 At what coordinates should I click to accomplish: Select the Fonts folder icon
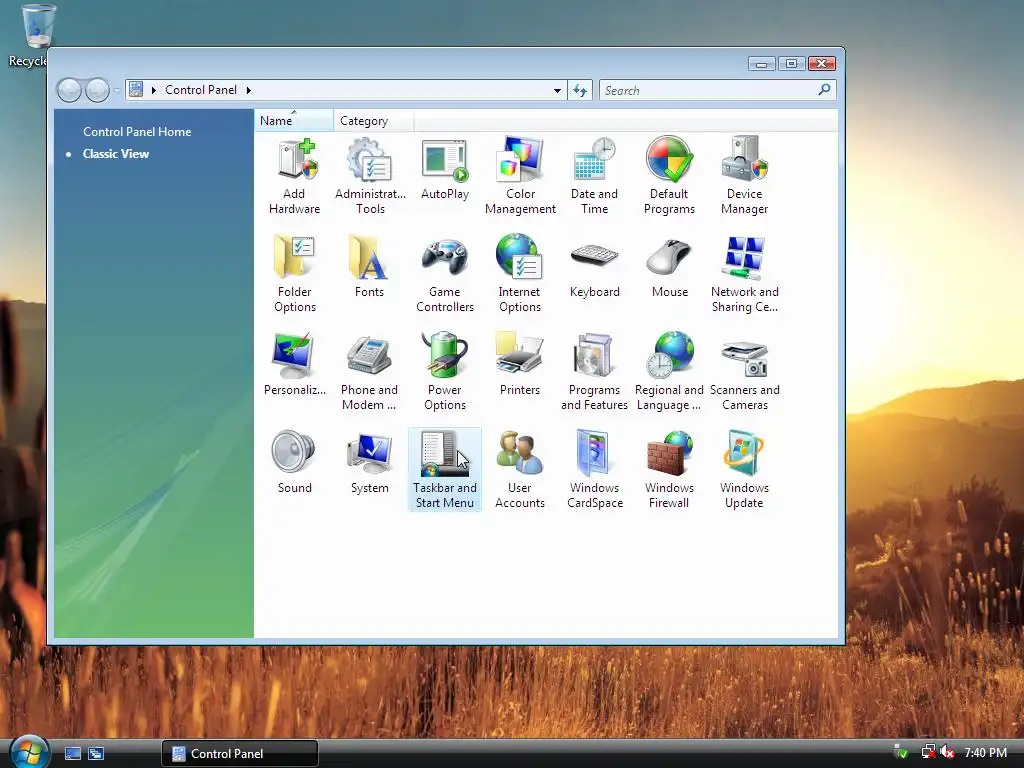point(370,267)
